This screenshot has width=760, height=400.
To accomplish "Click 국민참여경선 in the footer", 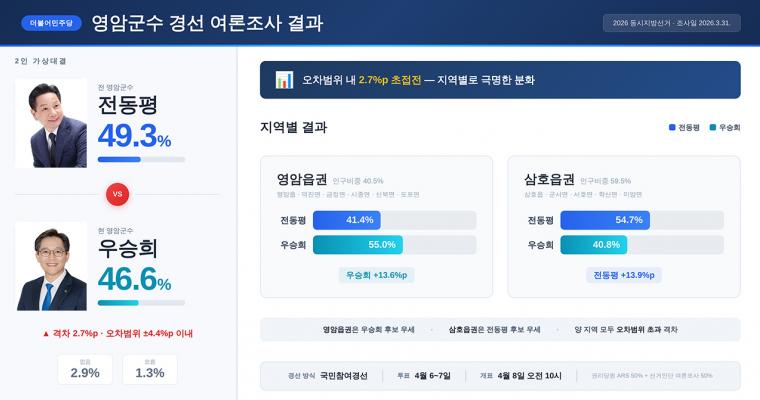I will [x=344, y=376].
